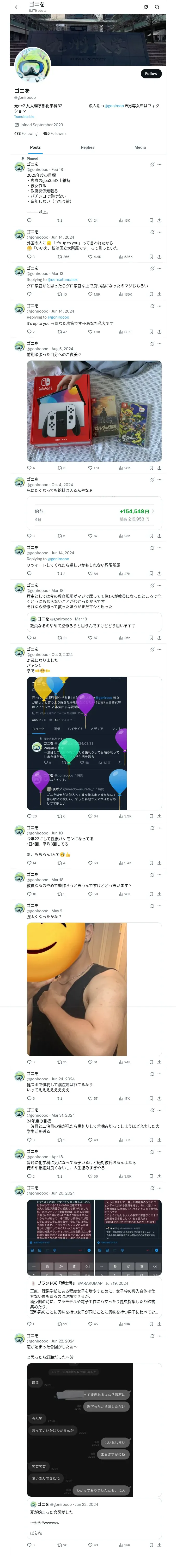Open more options on the pinned post
The width and height of the screenshot is (176, 1568).
160,164
